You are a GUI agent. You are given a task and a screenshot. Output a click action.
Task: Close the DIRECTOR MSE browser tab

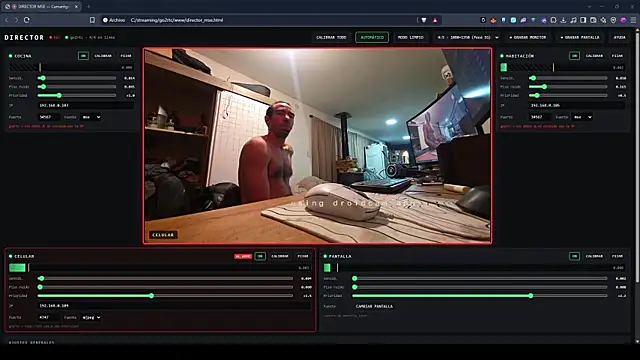click(76, 7)
